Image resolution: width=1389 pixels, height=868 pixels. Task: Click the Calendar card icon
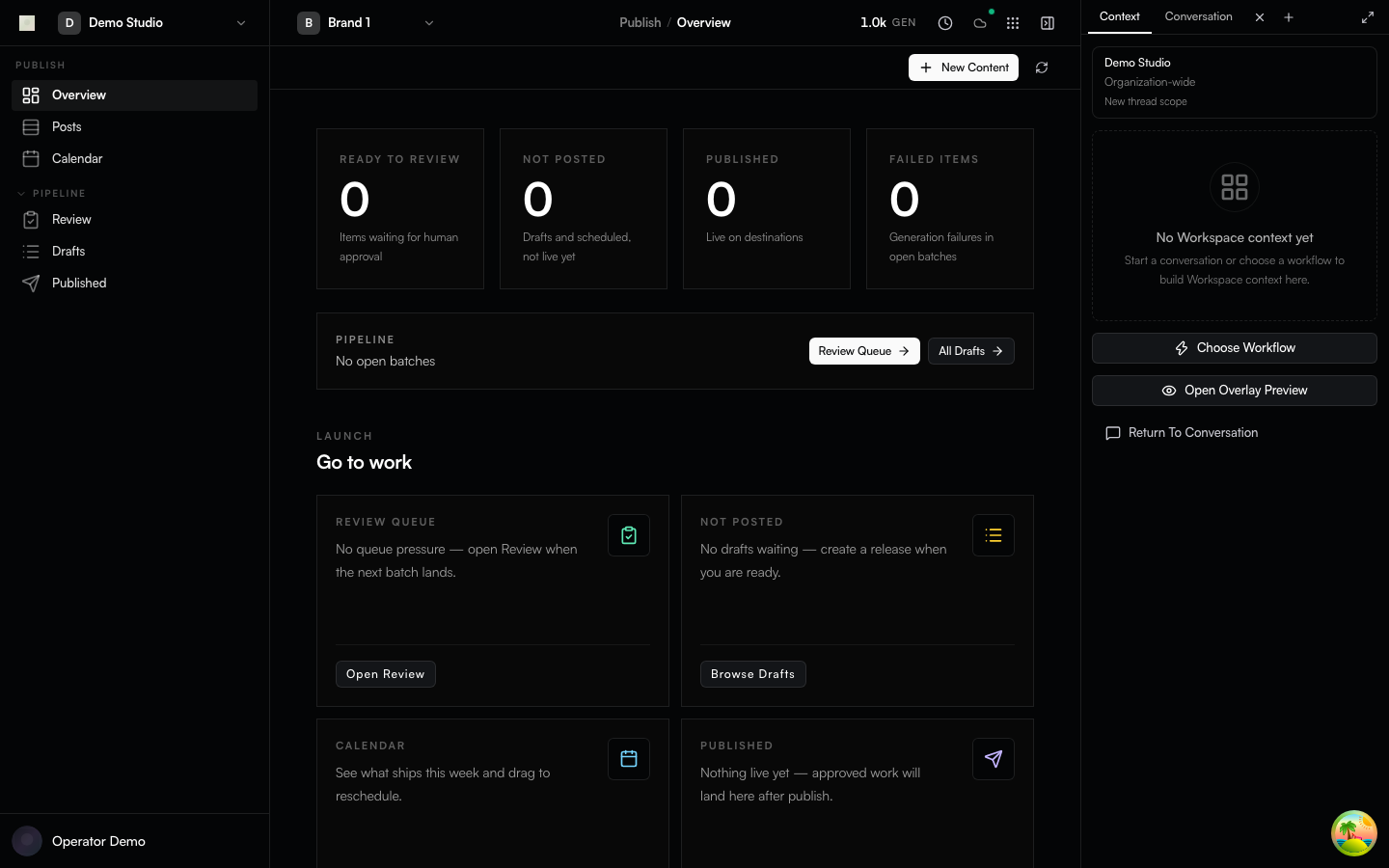click(629, 759)
